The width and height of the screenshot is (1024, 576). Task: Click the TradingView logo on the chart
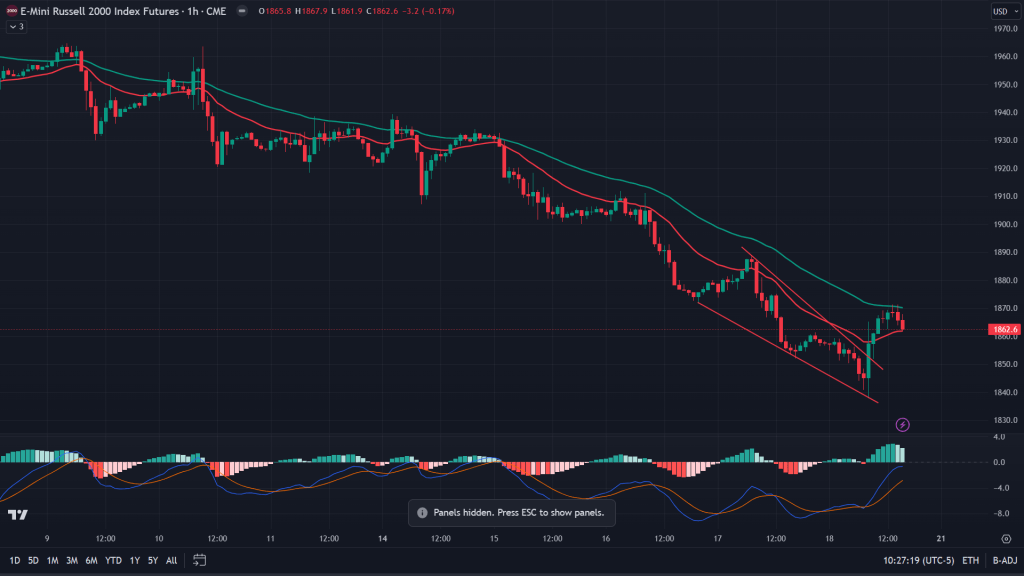pyautogui.click(x=16, y=514)
